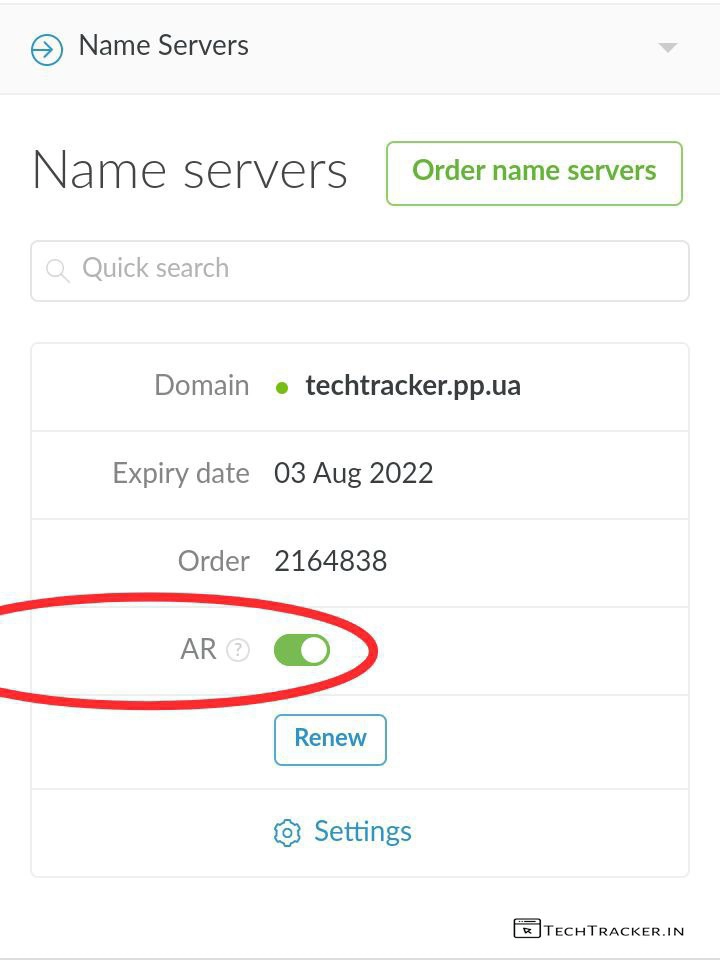Click the Order name servers button
Image resolution: width=720 pixels, height=960 pixels.
534,173
